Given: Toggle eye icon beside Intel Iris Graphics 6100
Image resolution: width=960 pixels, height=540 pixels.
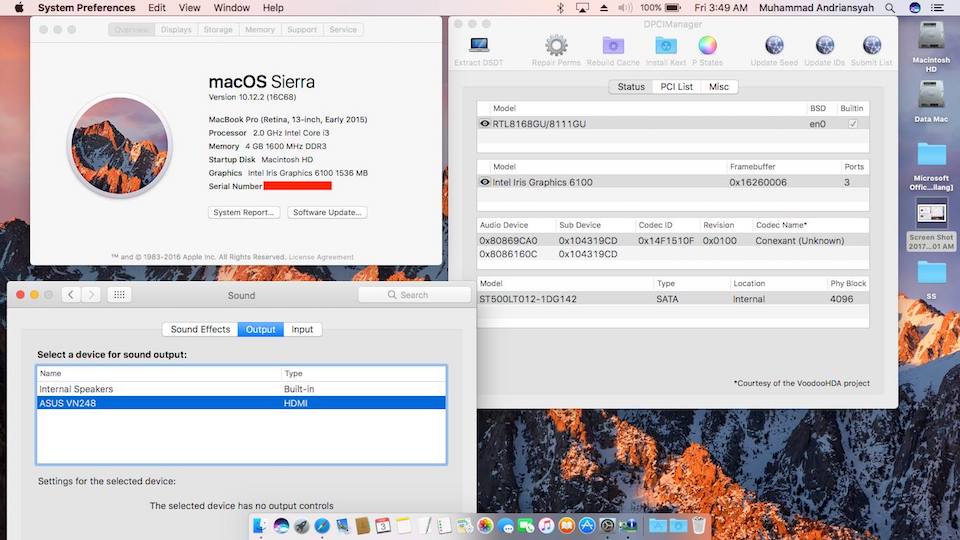Looking at the screenshot, I should point(484,182).
